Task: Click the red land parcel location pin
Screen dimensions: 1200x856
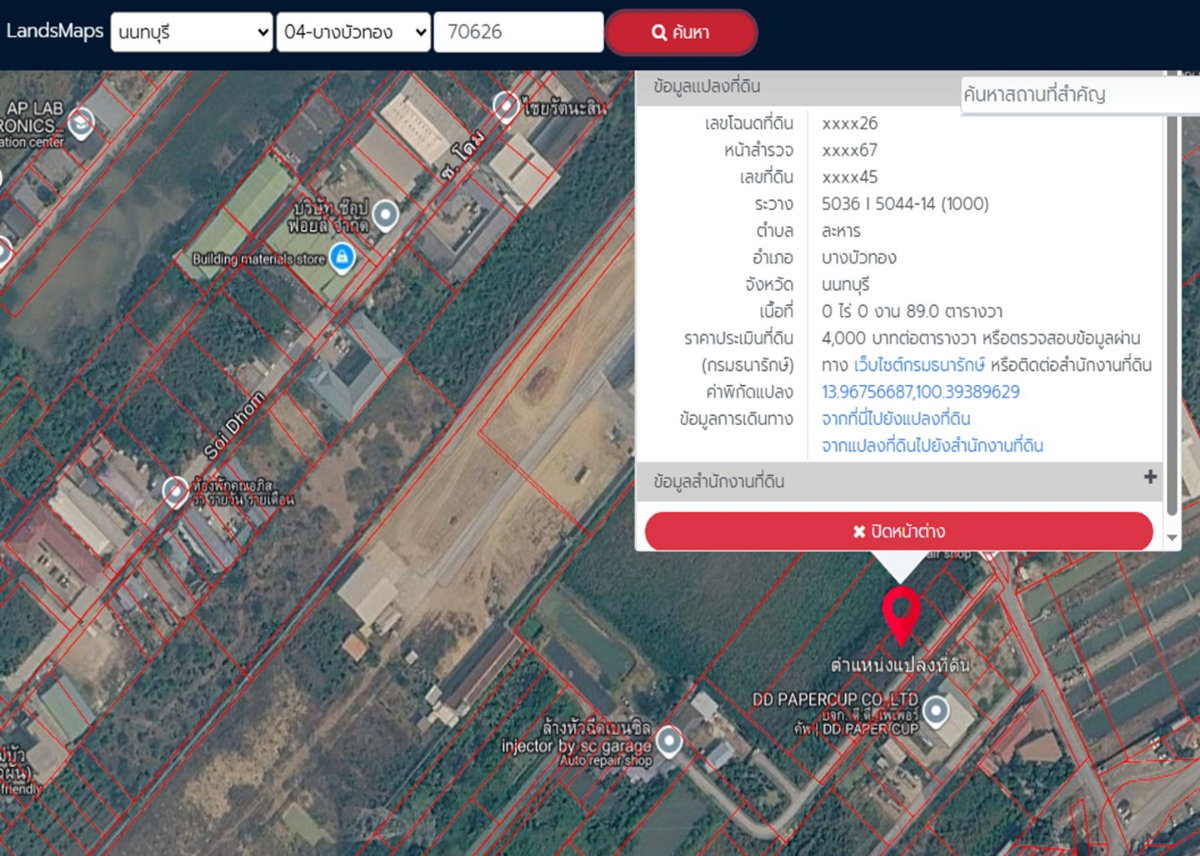Action: click(901, 616)
